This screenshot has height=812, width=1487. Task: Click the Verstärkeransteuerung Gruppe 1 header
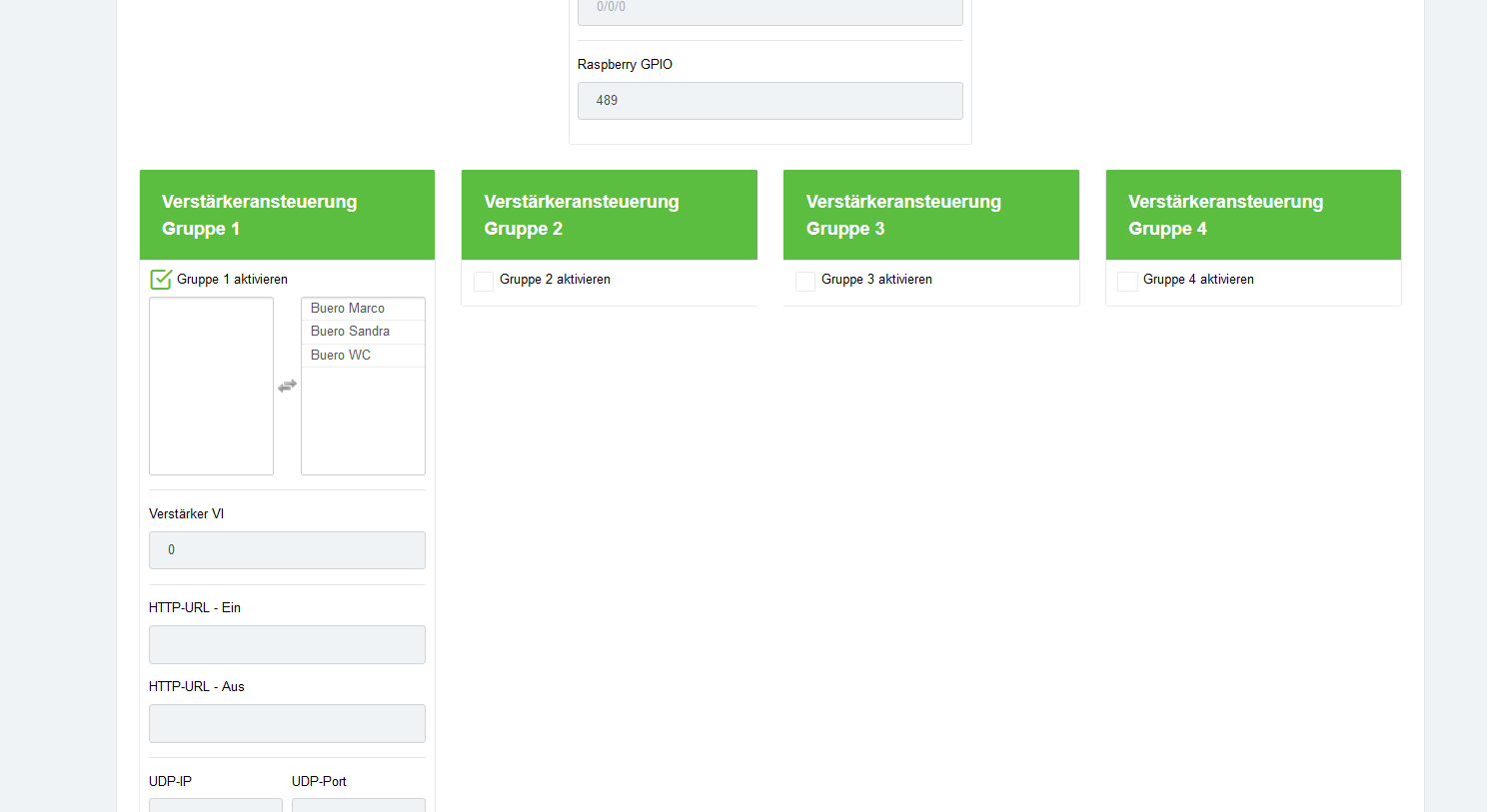[x=287, y=215]
